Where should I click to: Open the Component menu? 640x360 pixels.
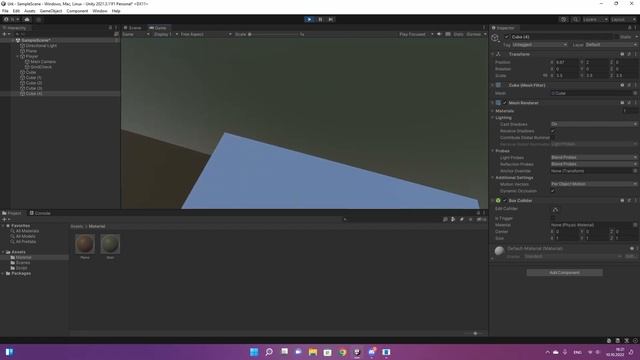[x=77, y=11]
